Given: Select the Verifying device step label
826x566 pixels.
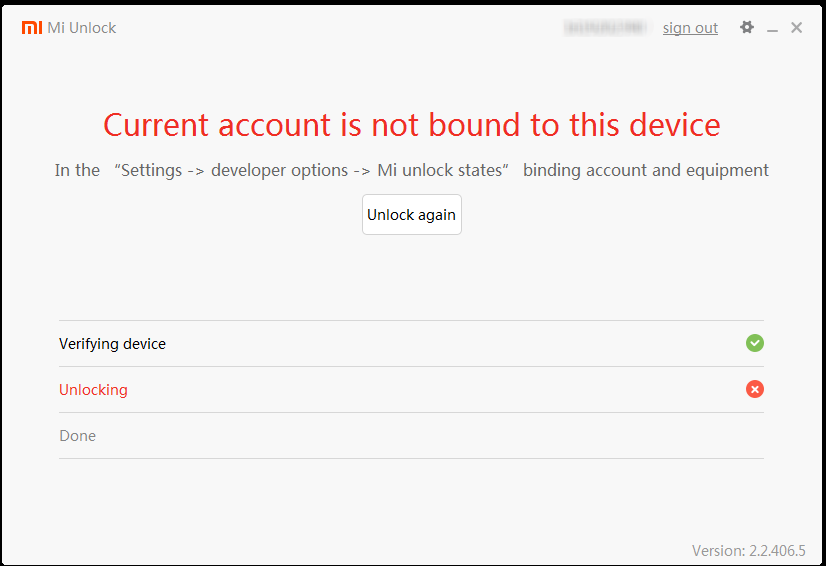Looking at the screenshot, I should (x=112, y=344).
